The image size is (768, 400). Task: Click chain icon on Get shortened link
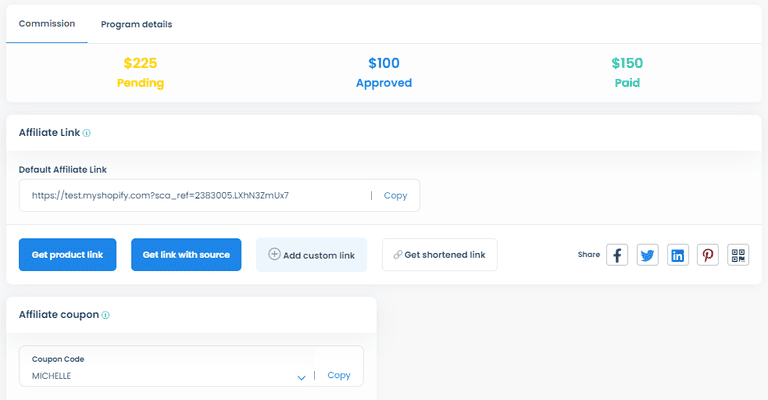[x=397, y=255]
